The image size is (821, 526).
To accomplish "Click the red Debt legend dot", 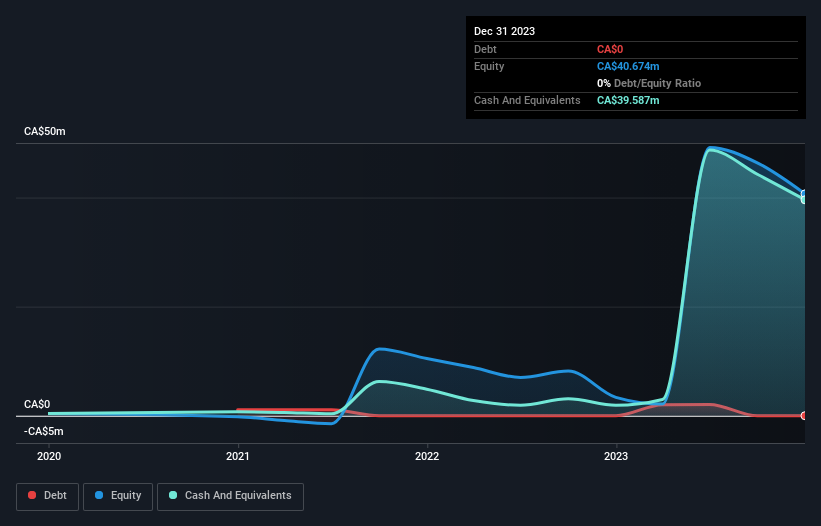I will click(32, 495).
